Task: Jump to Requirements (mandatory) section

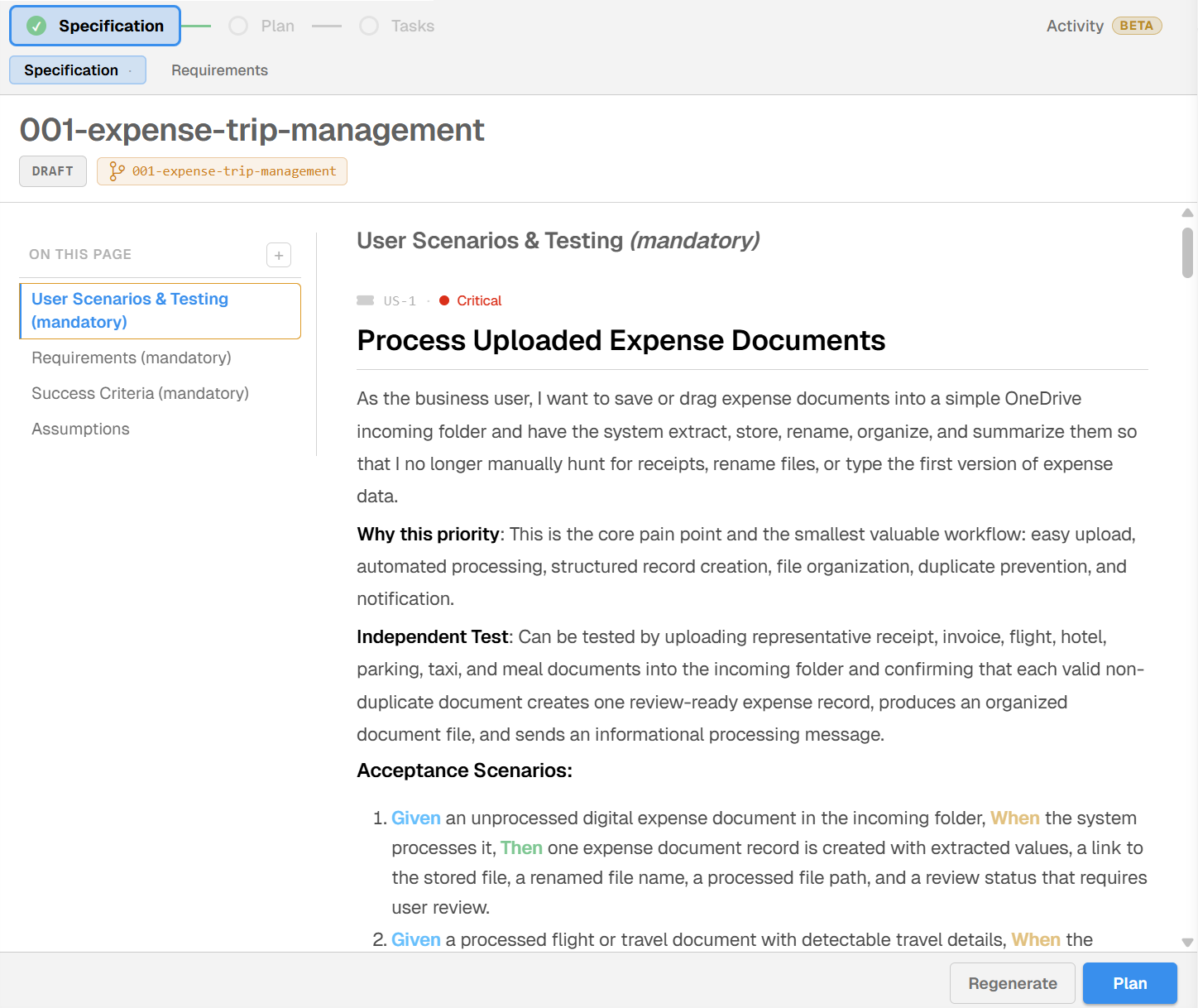Action: [x=132, y=358]
